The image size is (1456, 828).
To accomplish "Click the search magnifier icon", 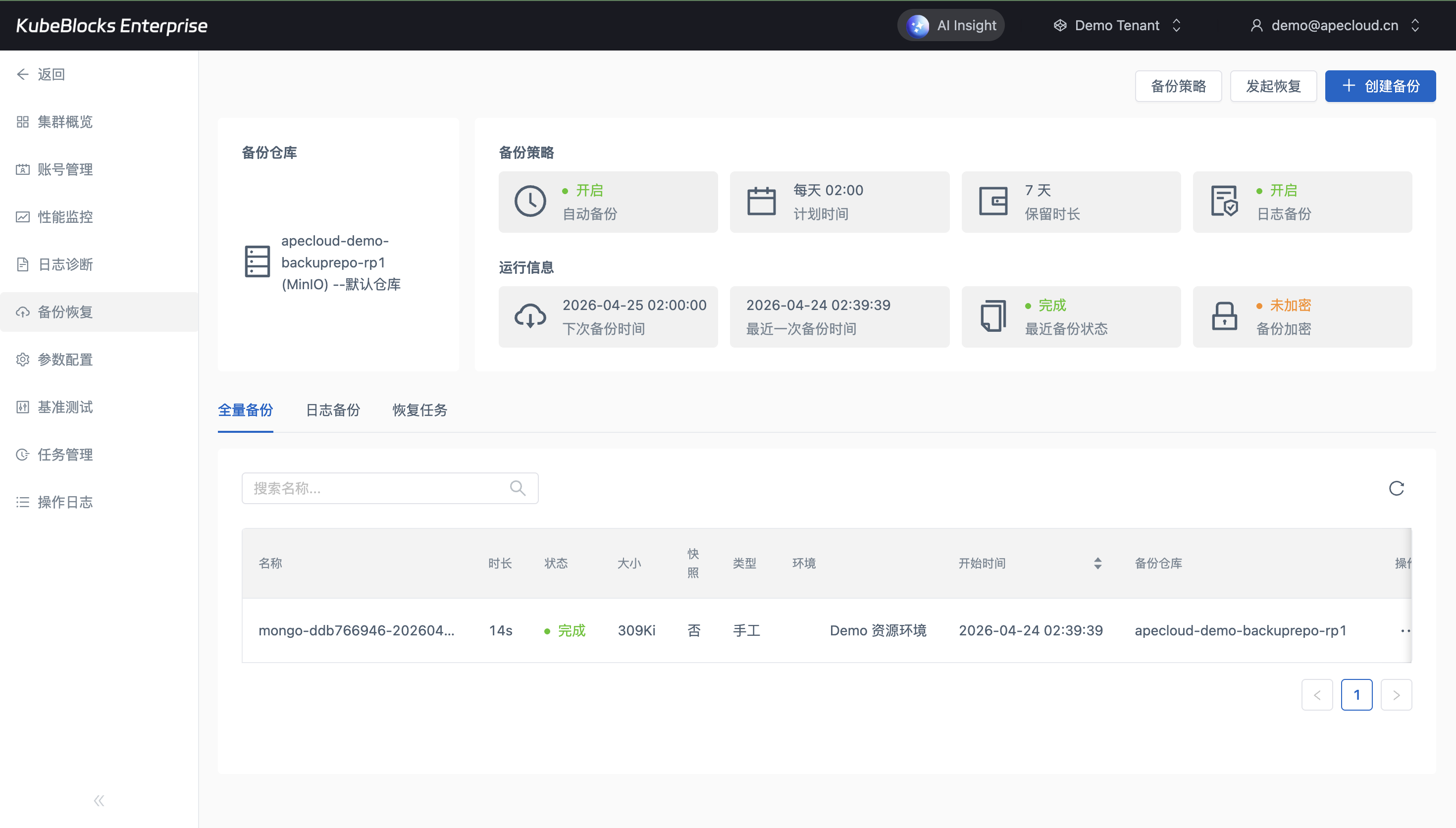I will pos(518,488).
